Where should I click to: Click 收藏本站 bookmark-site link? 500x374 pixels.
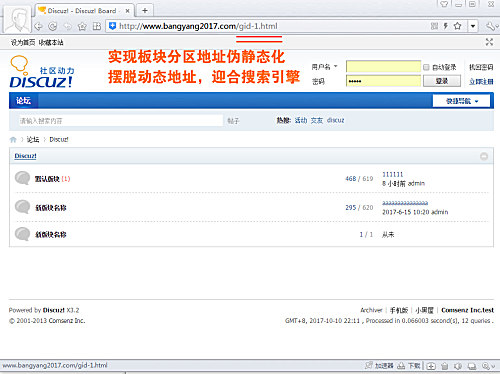(51, 42)
